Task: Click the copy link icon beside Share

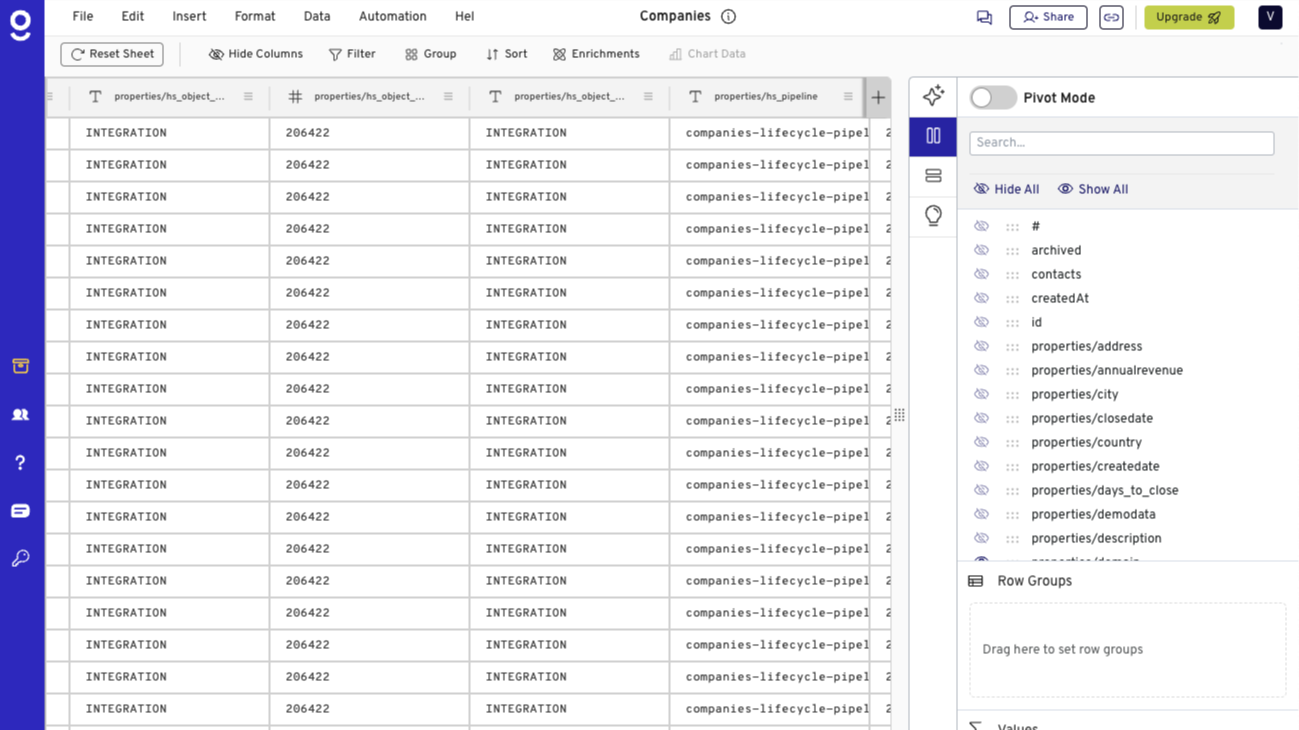Action: (1111, 17)
